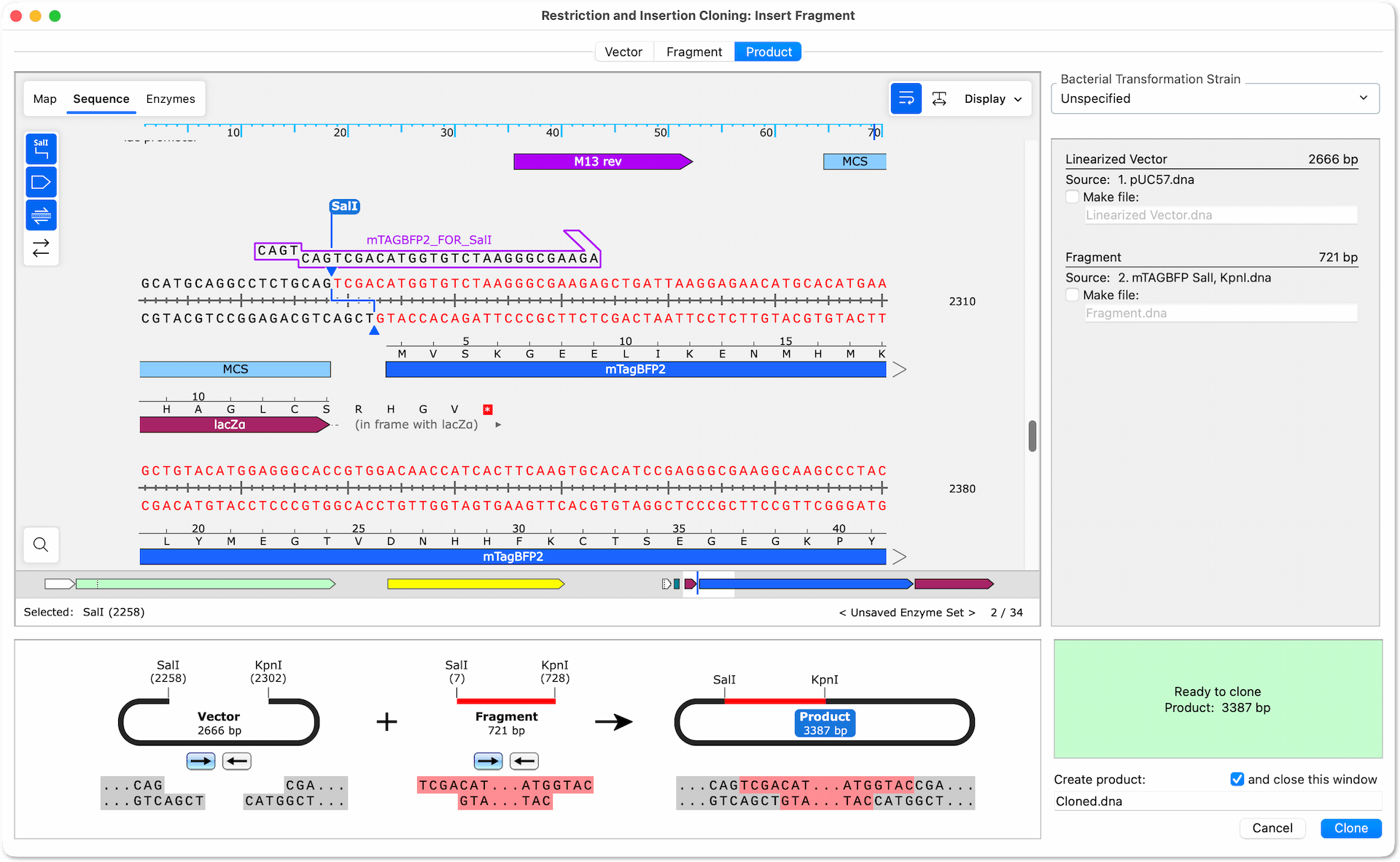
Task: Select the compact line format icon
Action: [939, 98]
